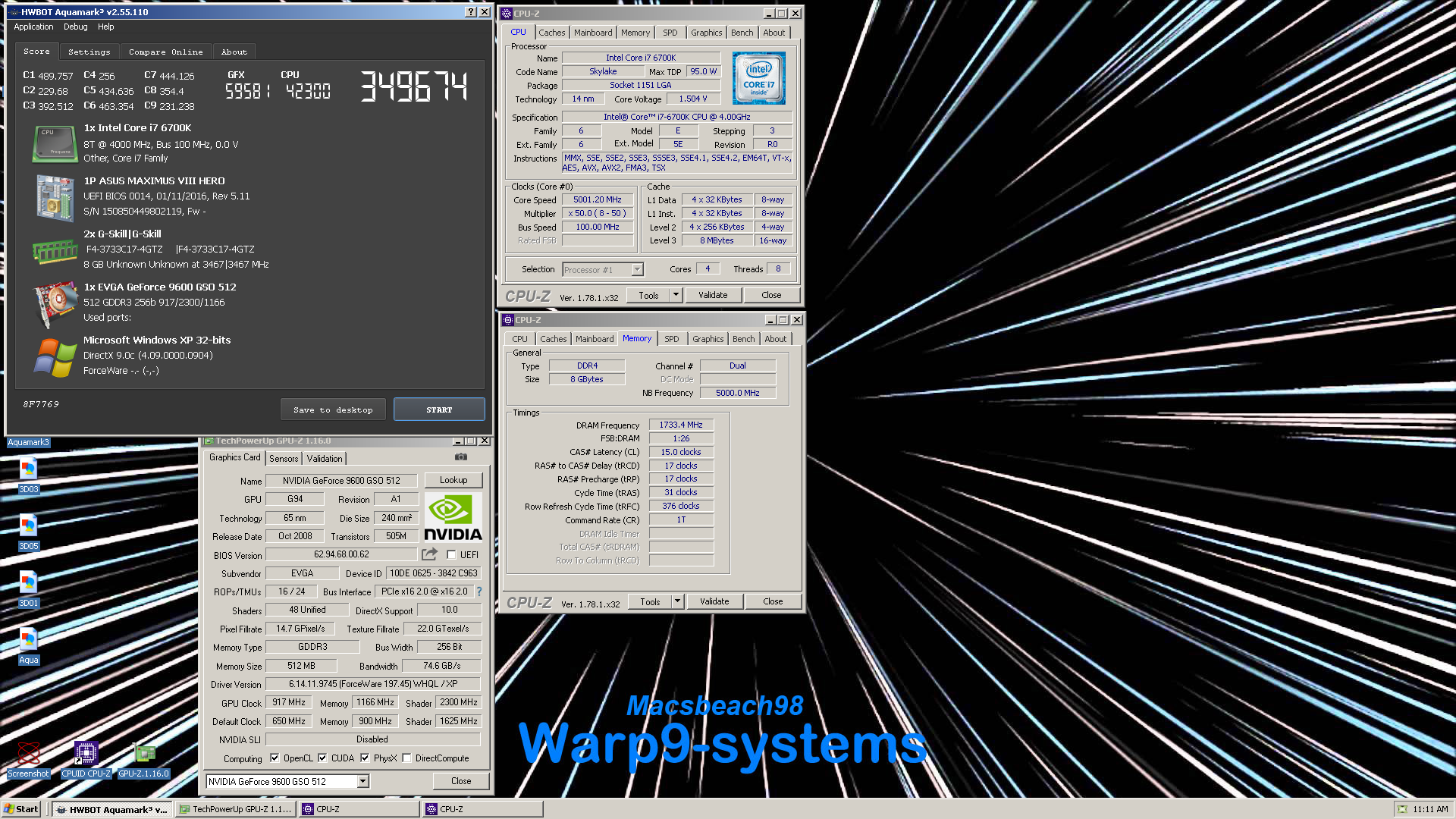Image resolution: width=1456 pixels, height=819 pixels.
Task: Click the Core Speed value 5001.20 MHz
Action: coord(598,199)
